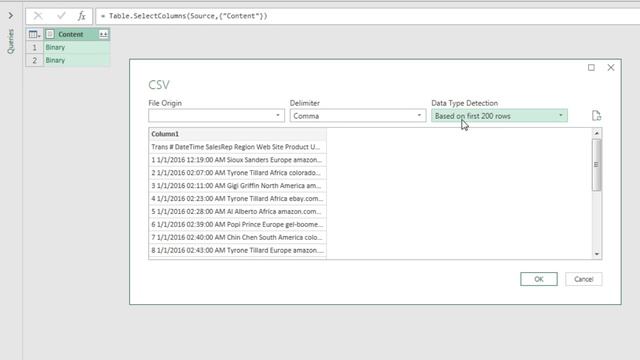
Task: Select preview row 5 Al Alberto
Action: pyautogui.click(x=237, y=211)
